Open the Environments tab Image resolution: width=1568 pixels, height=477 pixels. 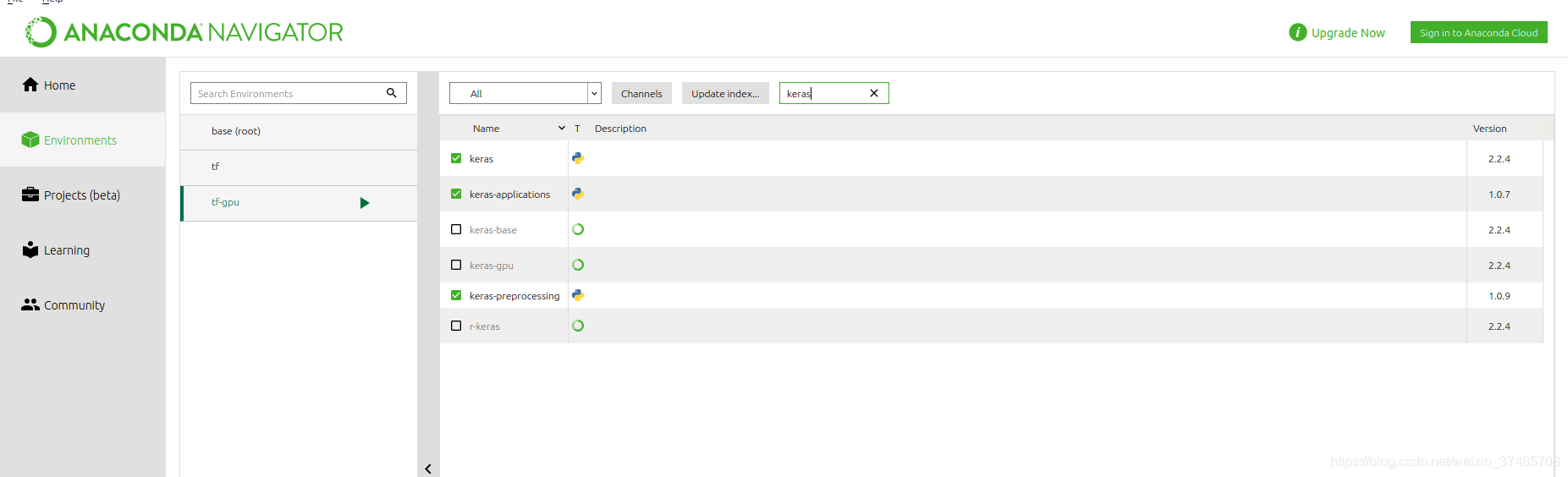click(x=83, y=140)
